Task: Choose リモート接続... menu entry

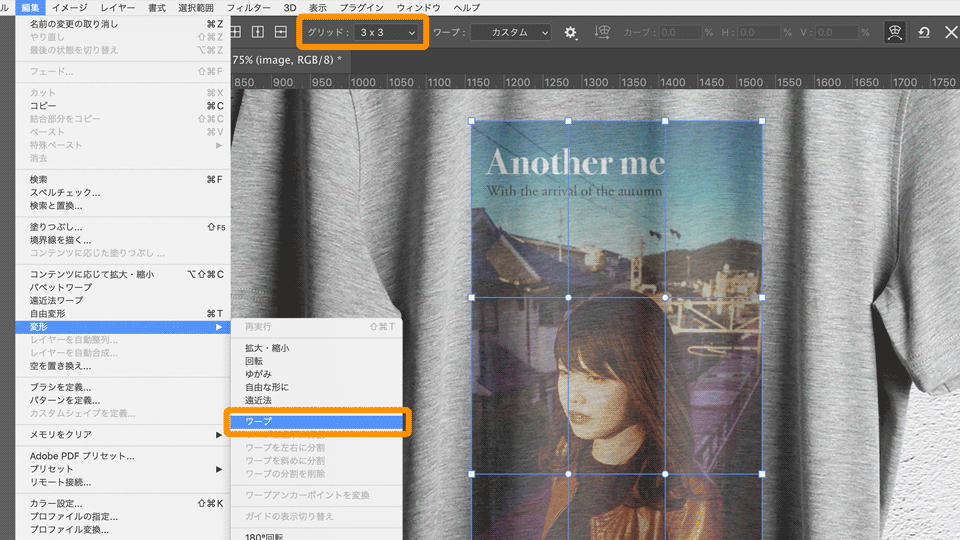Action: [x=123, y=482]
